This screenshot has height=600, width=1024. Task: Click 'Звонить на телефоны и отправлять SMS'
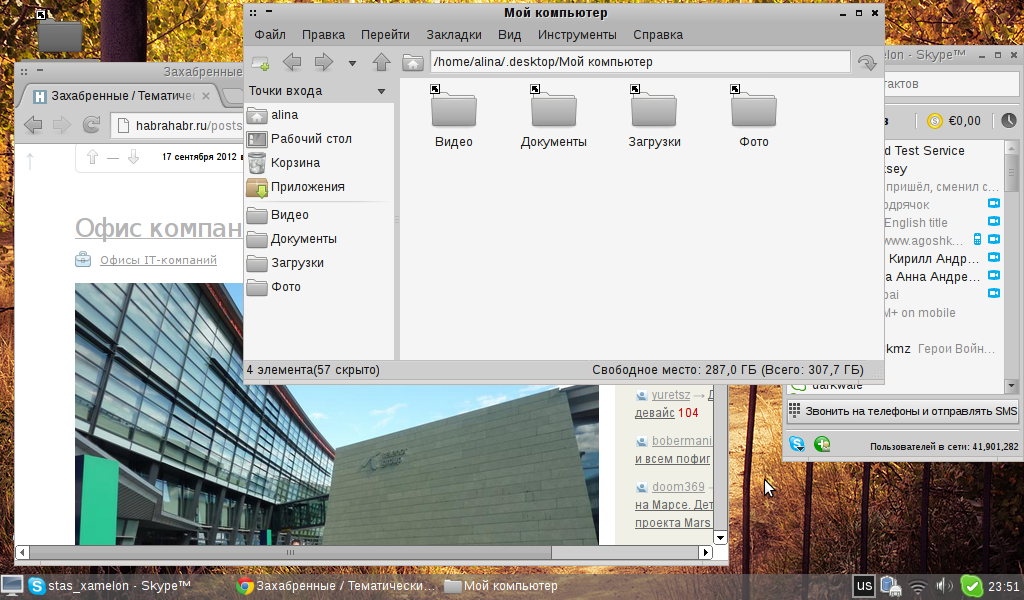point(903,411)
